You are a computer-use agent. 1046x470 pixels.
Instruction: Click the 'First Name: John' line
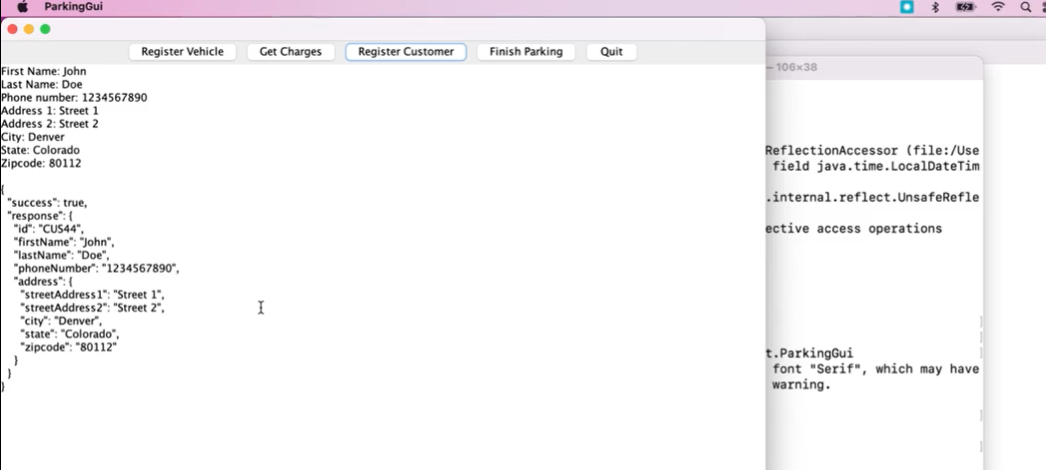coord(43,71)
